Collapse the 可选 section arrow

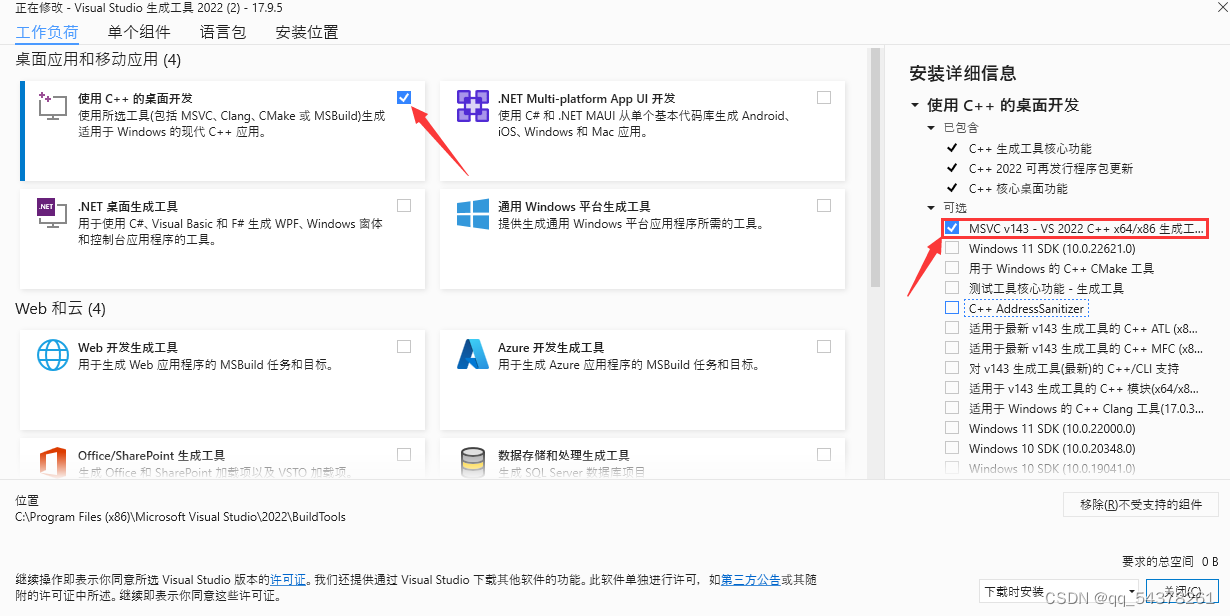[x=933, y=208]
